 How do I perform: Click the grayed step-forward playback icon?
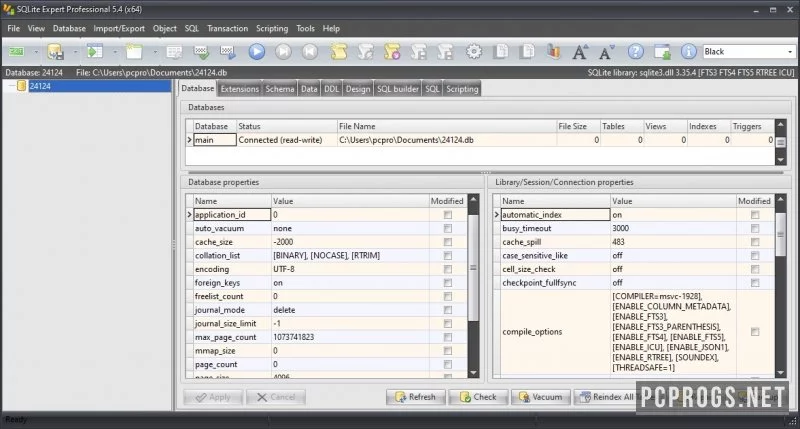(283, 52)
